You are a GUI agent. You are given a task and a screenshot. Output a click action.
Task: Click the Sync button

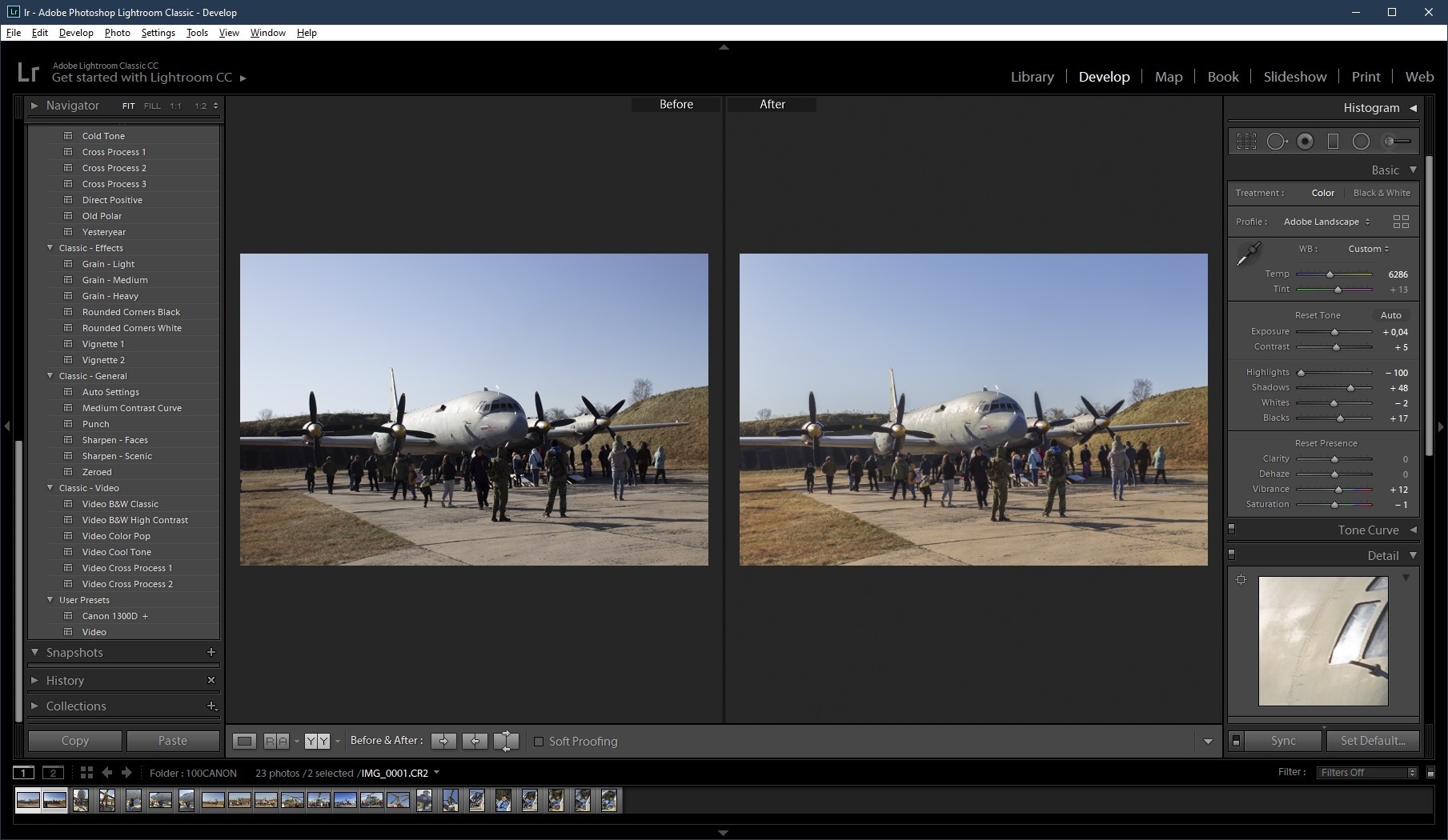(x=1283, y=741)
